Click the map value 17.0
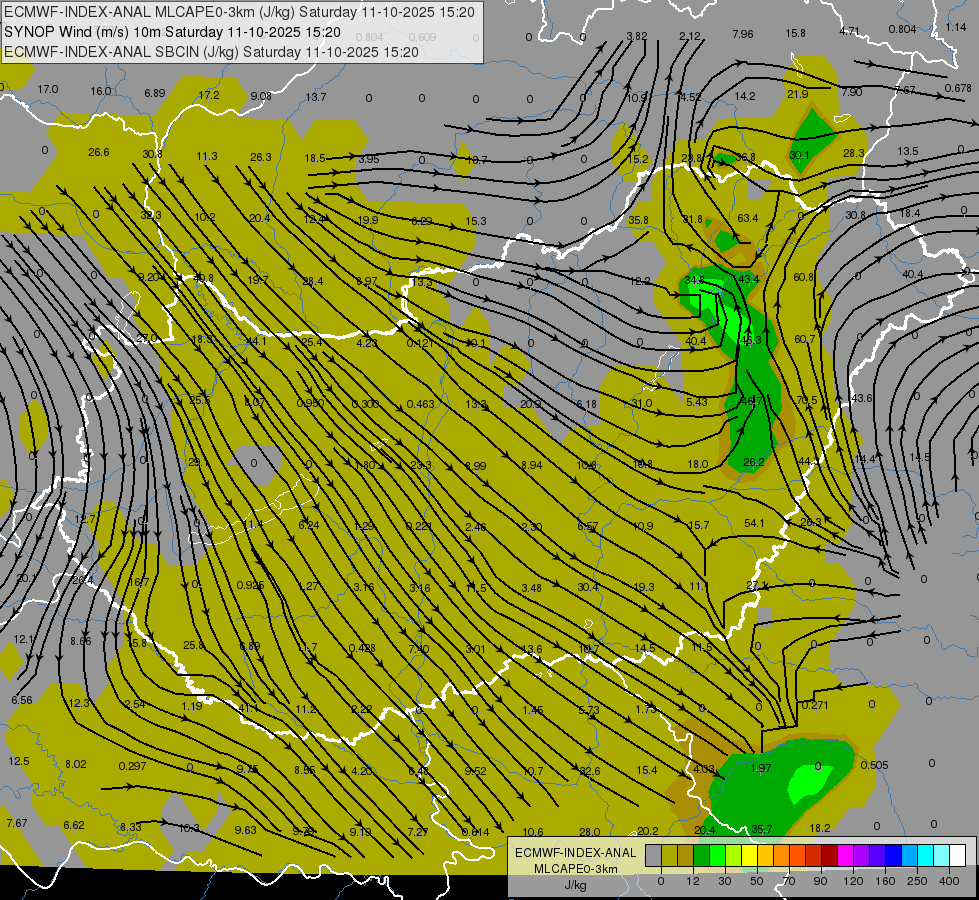Screen dimensions: 979x900 tap(47, 89)
